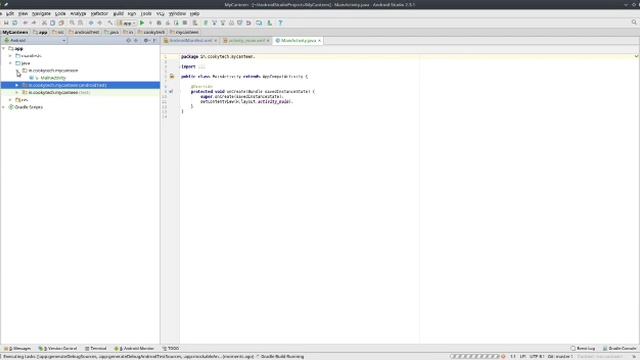
Task: Open the Event Log panel
Action: (582, 349)
